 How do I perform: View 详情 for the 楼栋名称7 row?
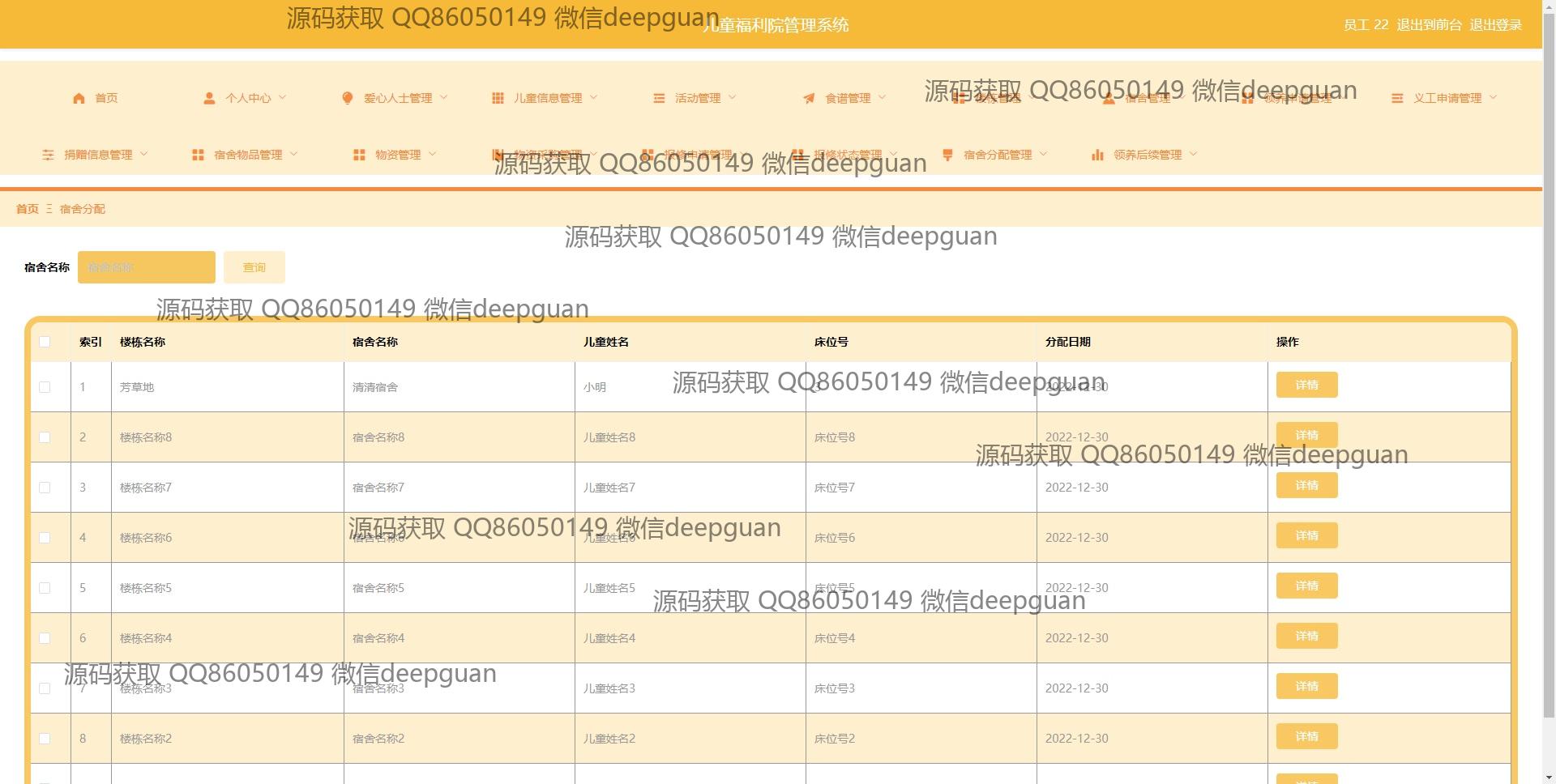point(1306,485)
